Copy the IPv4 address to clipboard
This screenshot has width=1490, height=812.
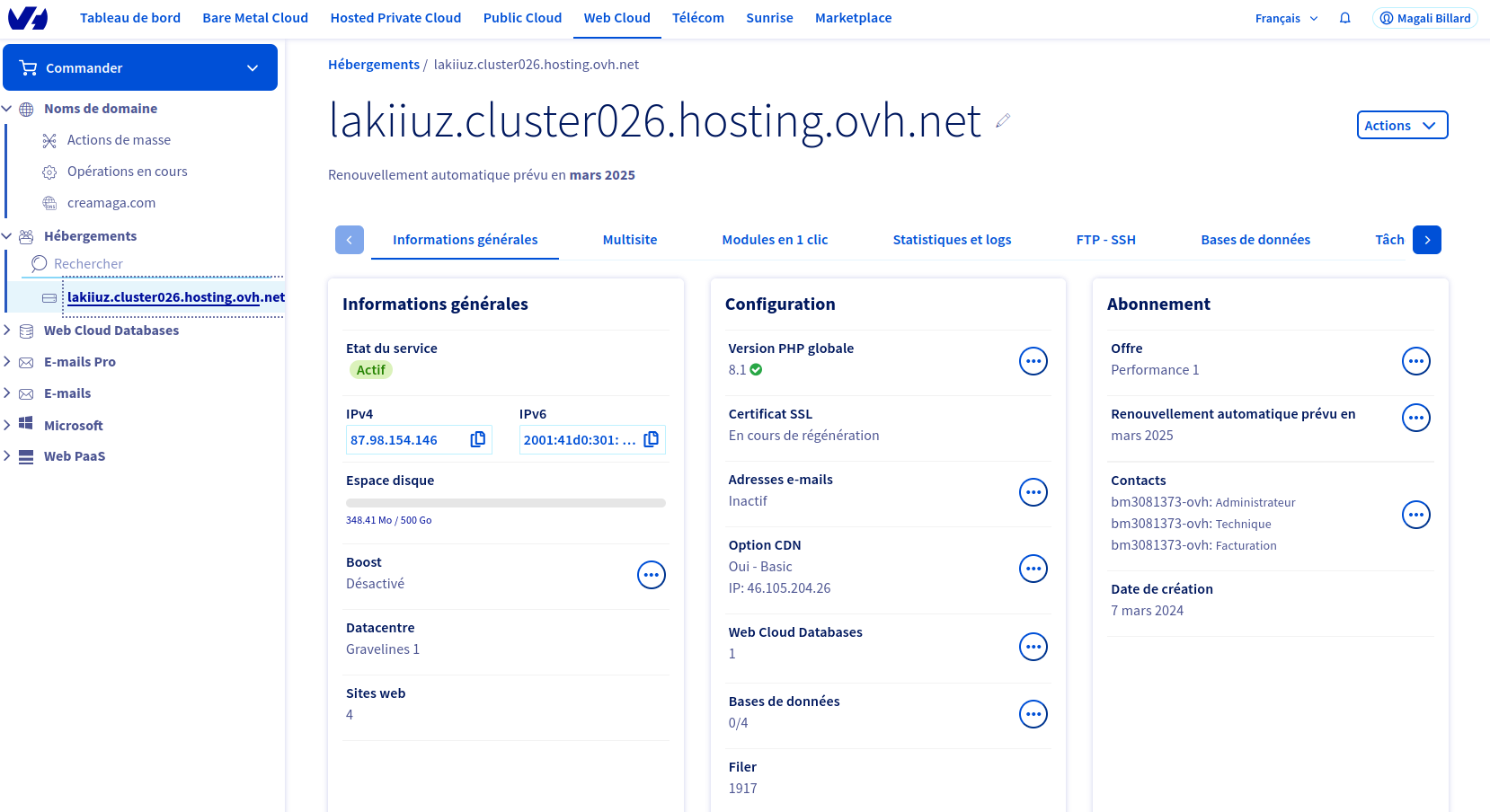point(477,439)
